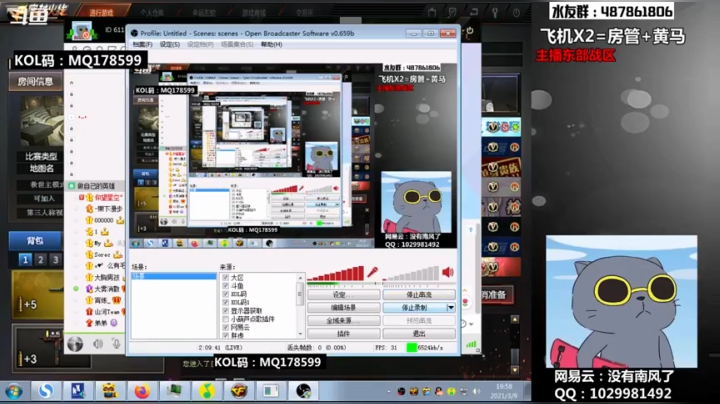Viewport: 720px width, 404px height.
Task: Open the blue K app in taskbar
Action: (78, 391)
